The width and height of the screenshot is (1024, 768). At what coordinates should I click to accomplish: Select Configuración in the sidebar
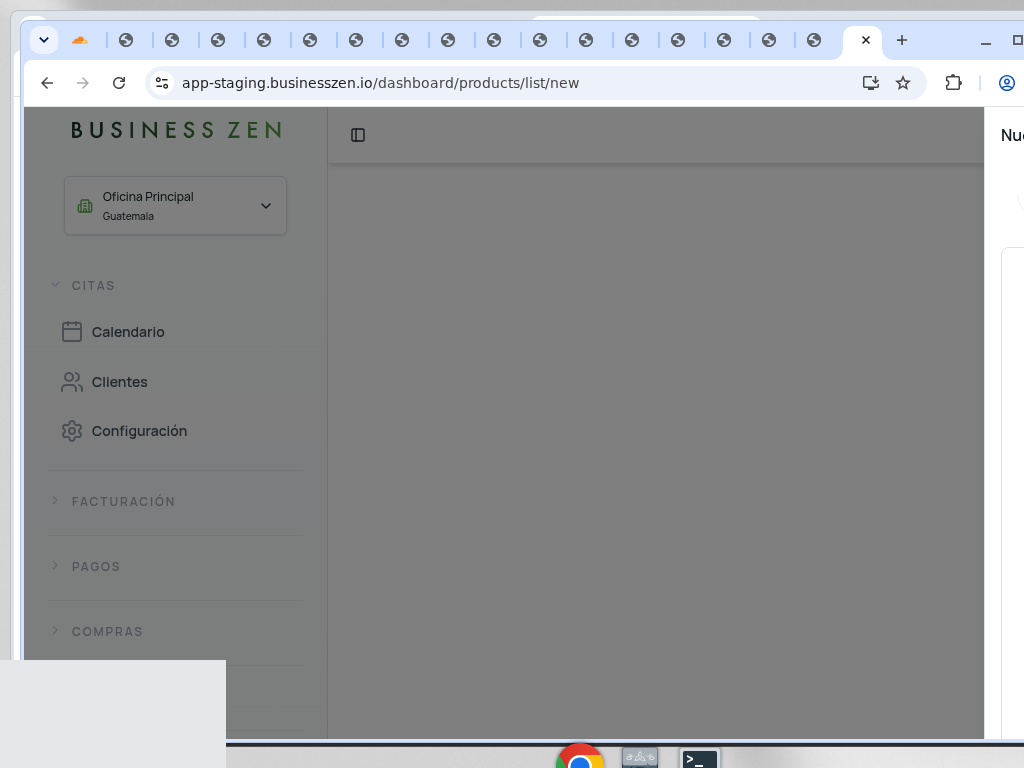(125, 431)
